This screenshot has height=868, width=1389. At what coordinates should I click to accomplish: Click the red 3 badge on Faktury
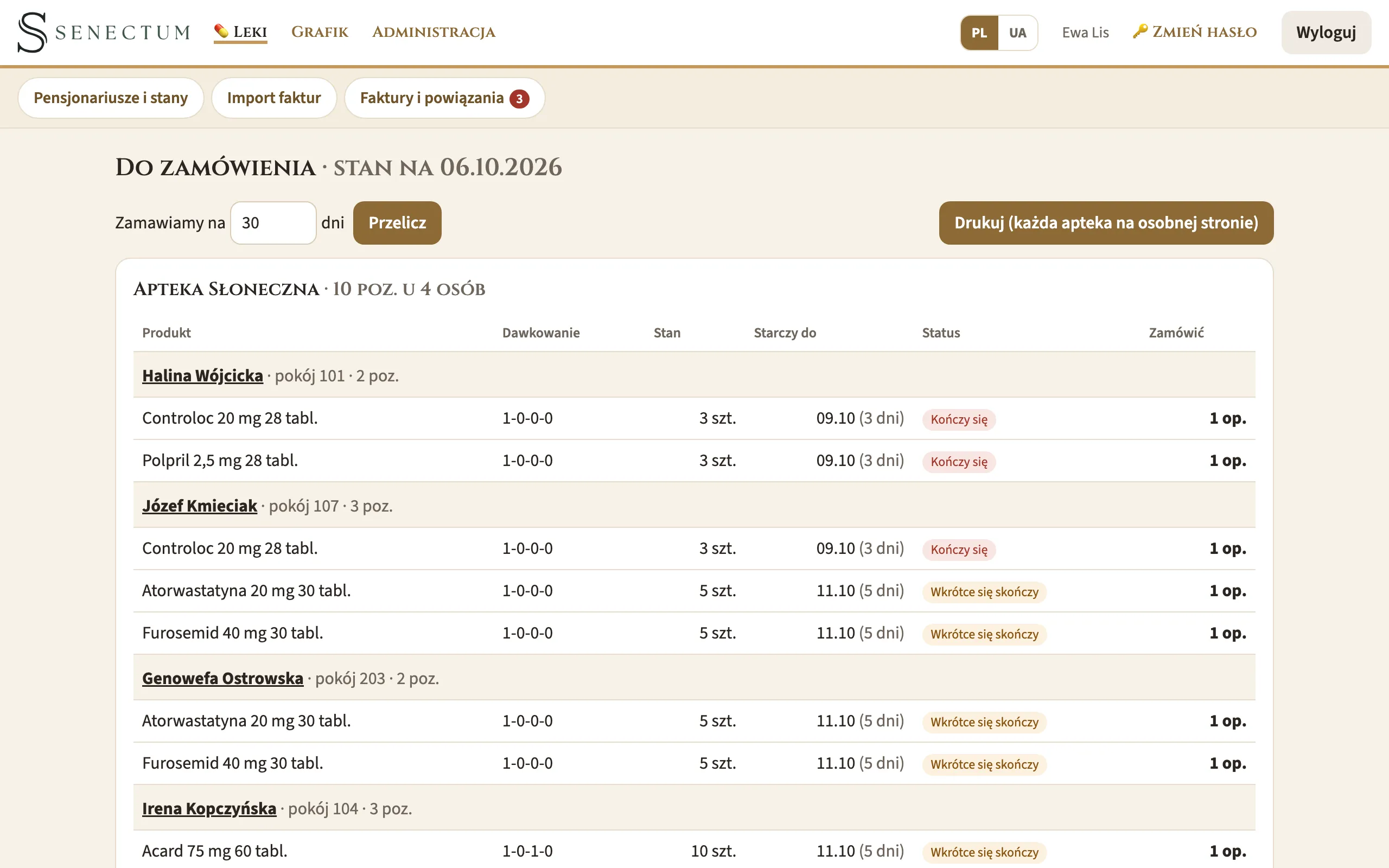click(x=519, y=99)
